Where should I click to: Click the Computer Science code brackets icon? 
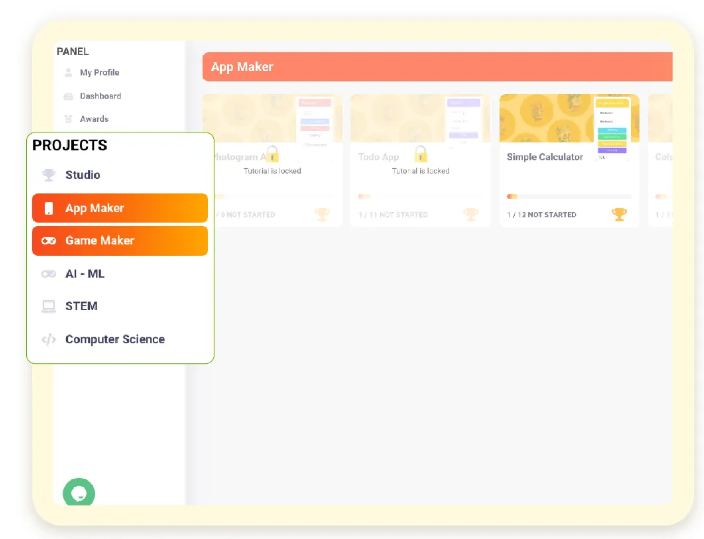point(49,340)
